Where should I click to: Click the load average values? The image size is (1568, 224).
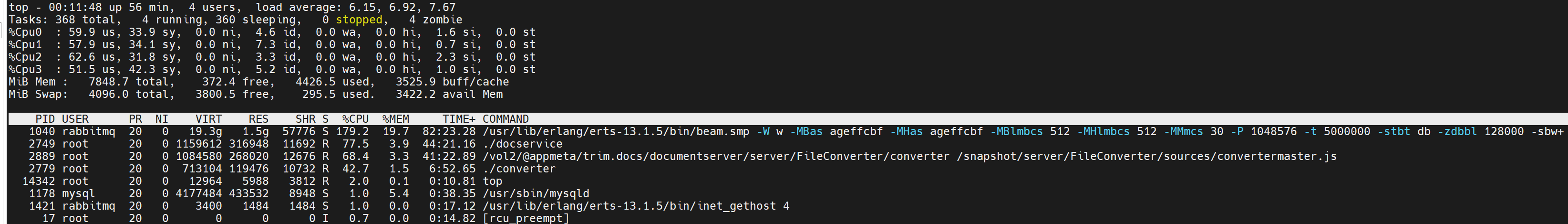click(414, 7)
